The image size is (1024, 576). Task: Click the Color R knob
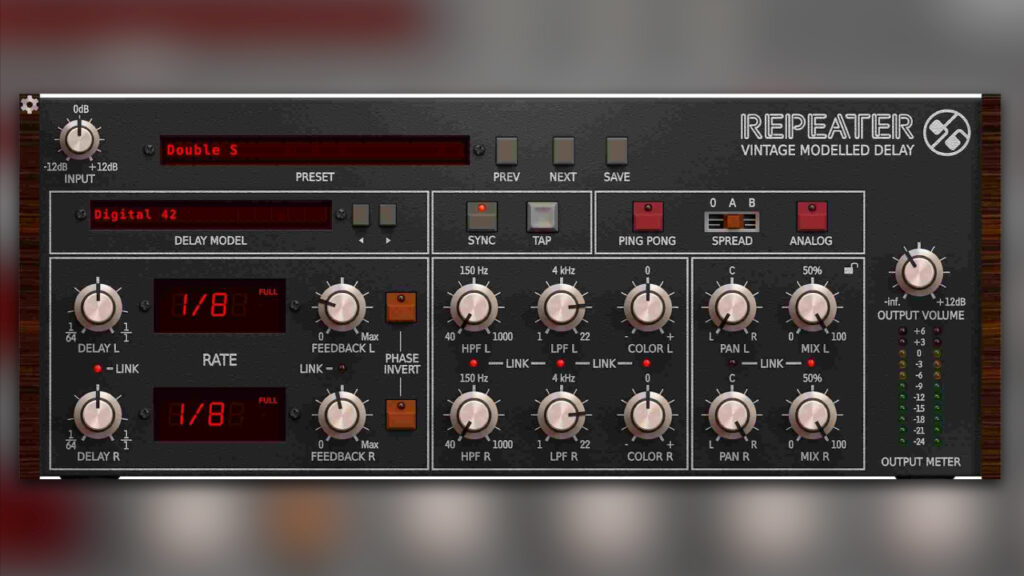tap(647, 415)
